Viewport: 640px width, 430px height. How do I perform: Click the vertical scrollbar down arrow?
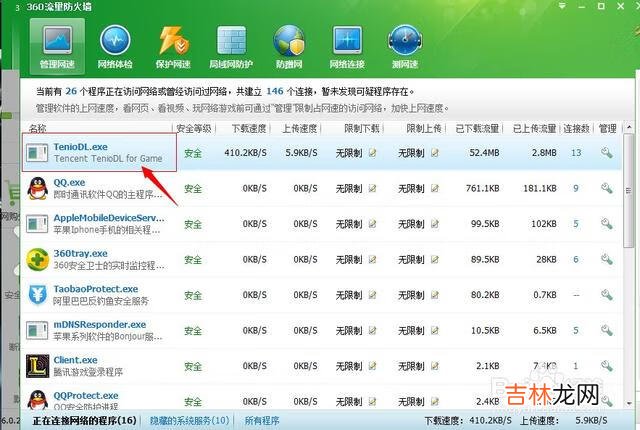(x=629, y=403)
